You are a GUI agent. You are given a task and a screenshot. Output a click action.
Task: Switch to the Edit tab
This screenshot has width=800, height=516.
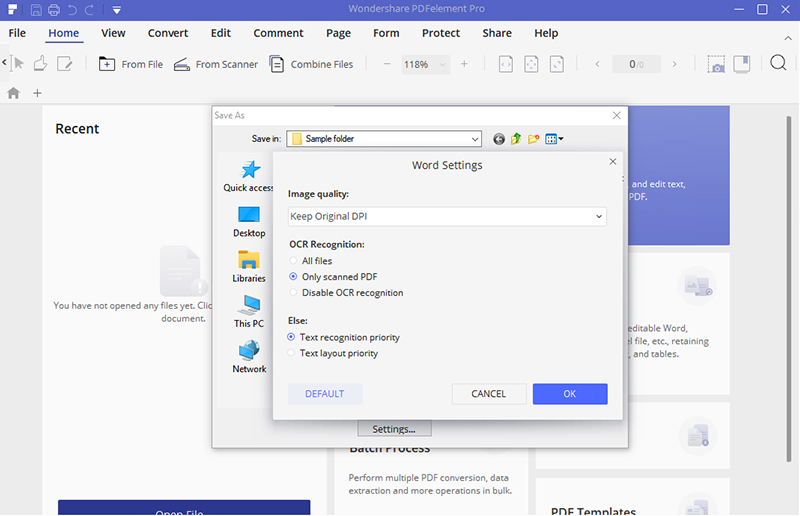point(221,33)
